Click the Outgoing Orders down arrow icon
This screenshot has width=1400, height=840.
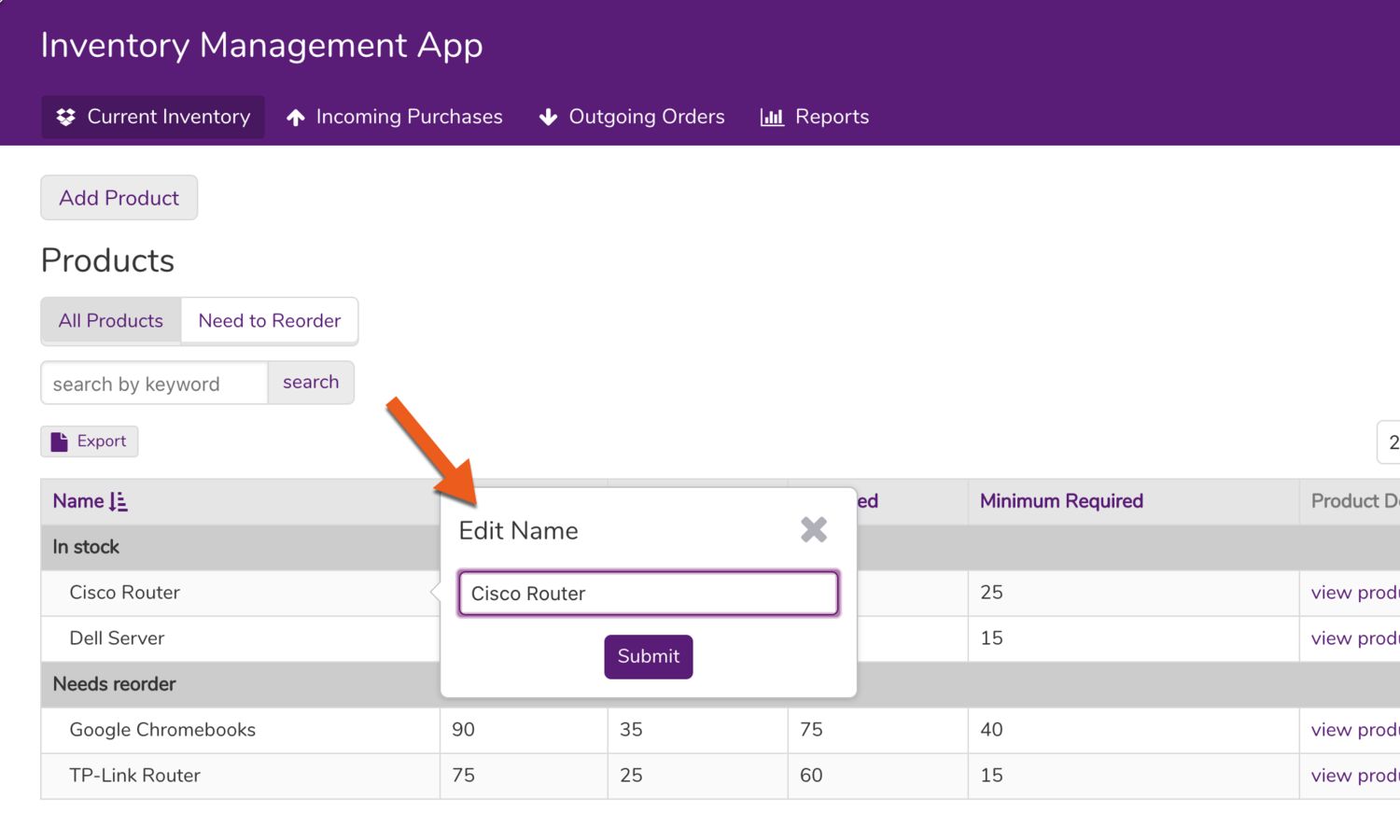click(548, 118)
